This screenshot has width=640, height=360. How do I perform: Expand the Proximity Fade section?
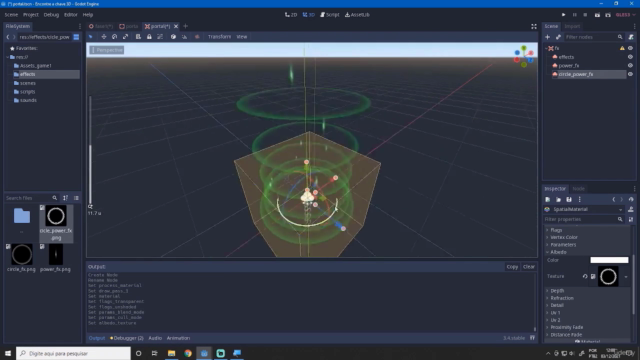pyautogui.click(x=567, y=327)
